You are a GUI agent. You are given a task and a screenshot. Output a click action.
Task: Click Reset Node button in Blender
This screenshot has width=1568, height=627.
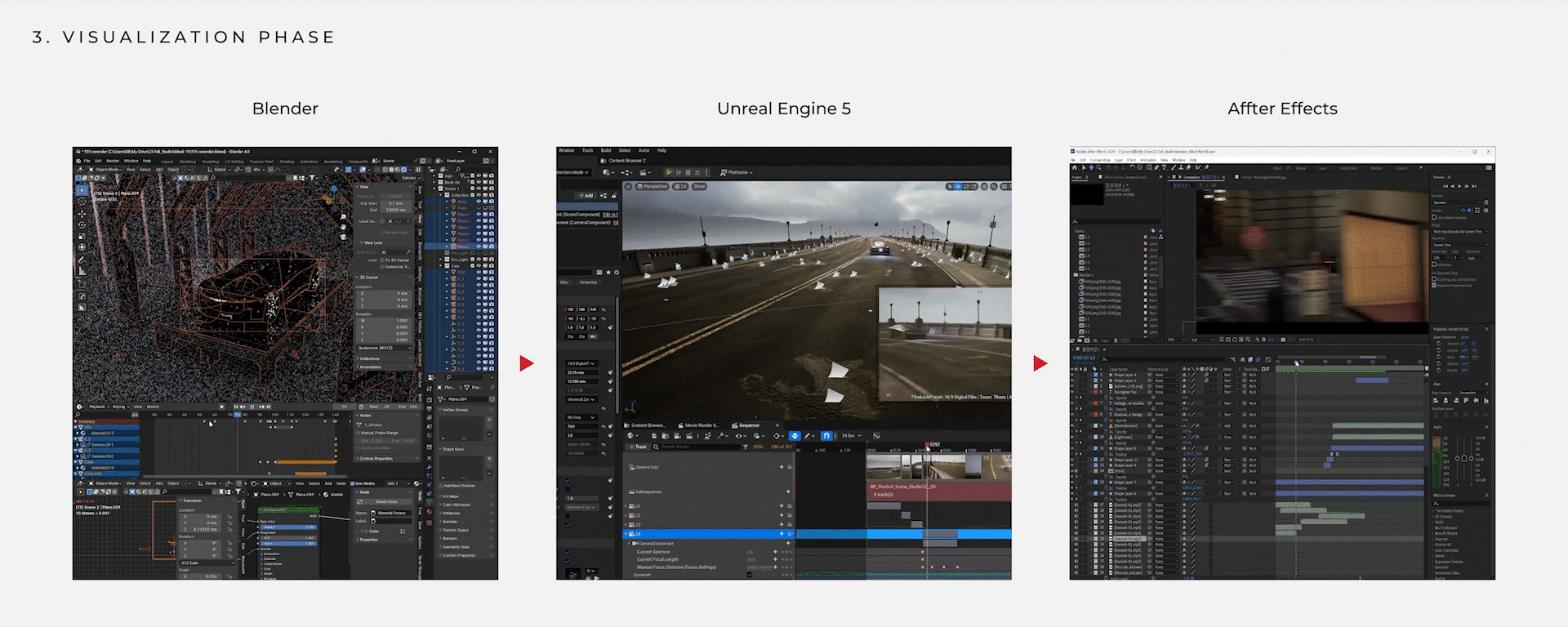(x=385, y=502)
